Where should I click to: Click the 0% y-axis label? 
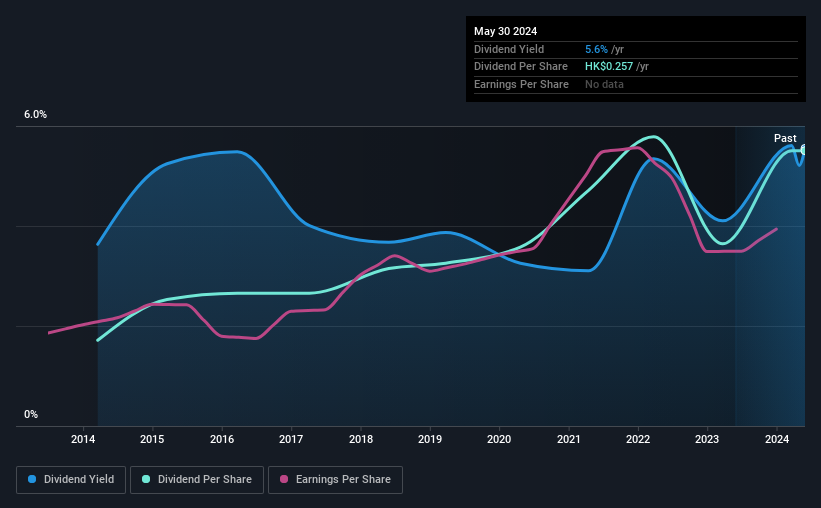click(x=31, y=414)
